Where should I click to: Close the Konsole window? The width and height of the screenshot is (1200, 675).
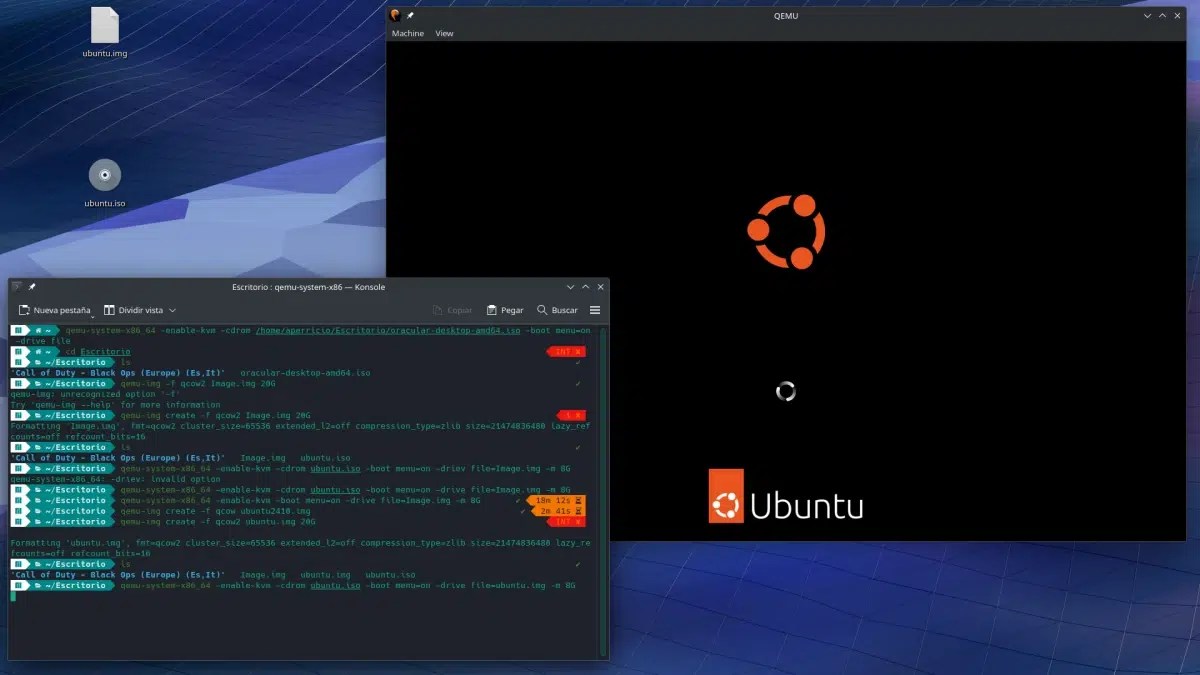click(x=598, y=287)
